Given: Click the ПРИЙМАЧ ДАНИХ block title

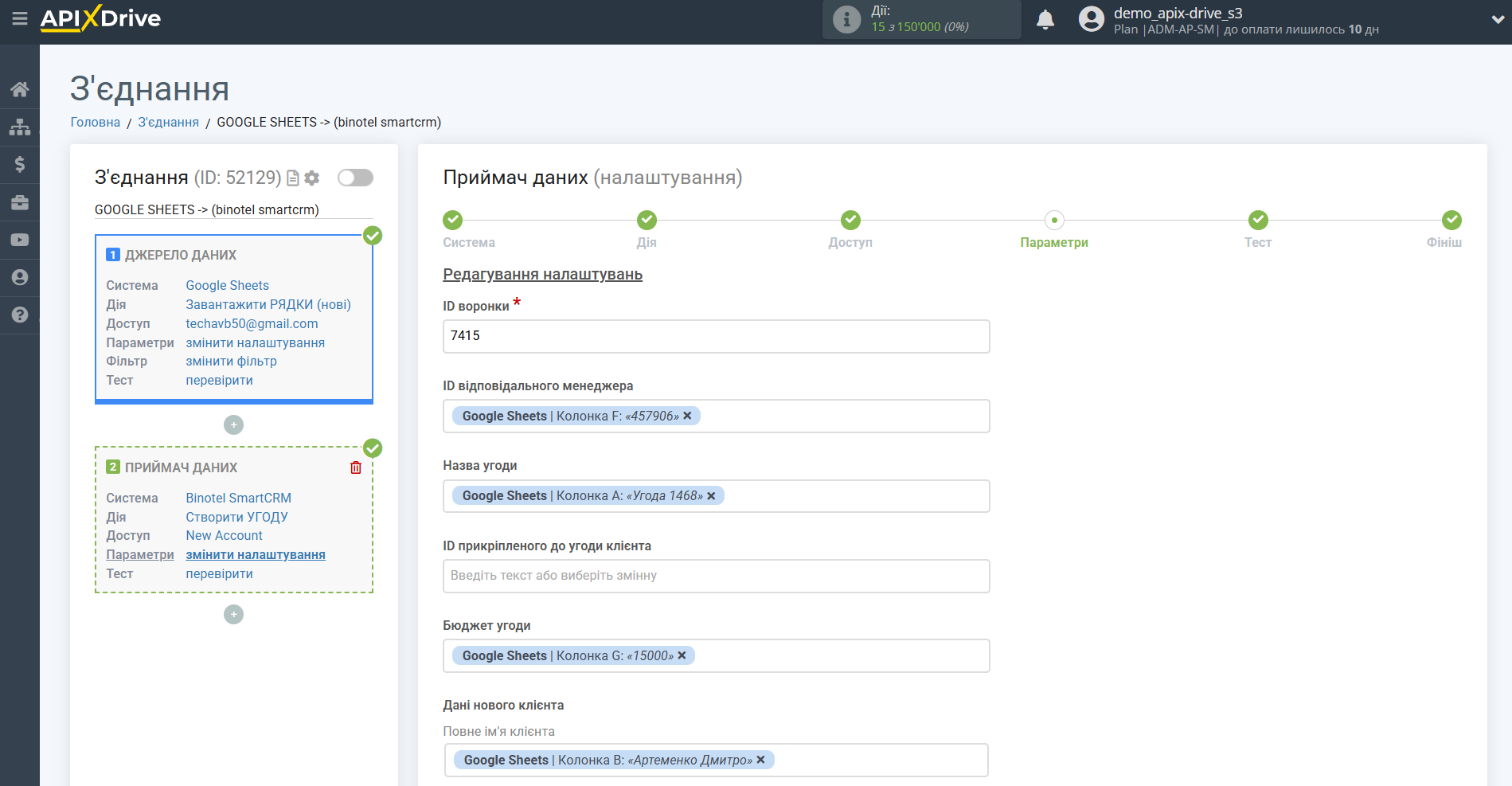Looking at the screenshot, I should (x=182, y=467).
